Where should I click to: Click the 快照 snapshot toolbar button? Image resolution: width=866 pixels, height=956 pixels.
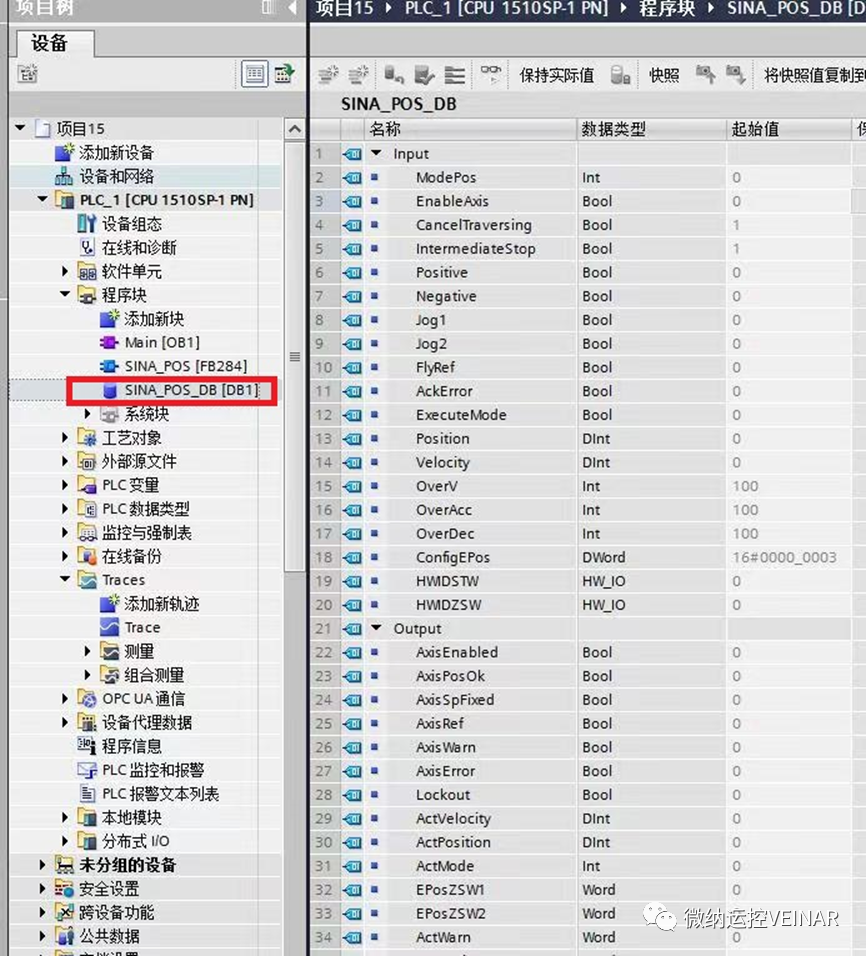point(664,76)
